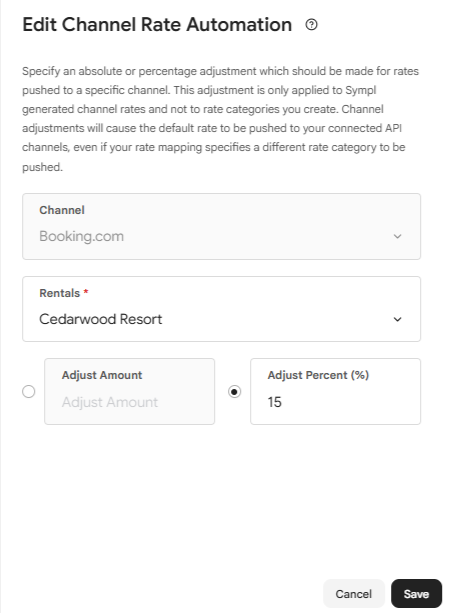
Task: Open the help icon beside dialog title
Action: pyautogui.click(x=311, y=25)
